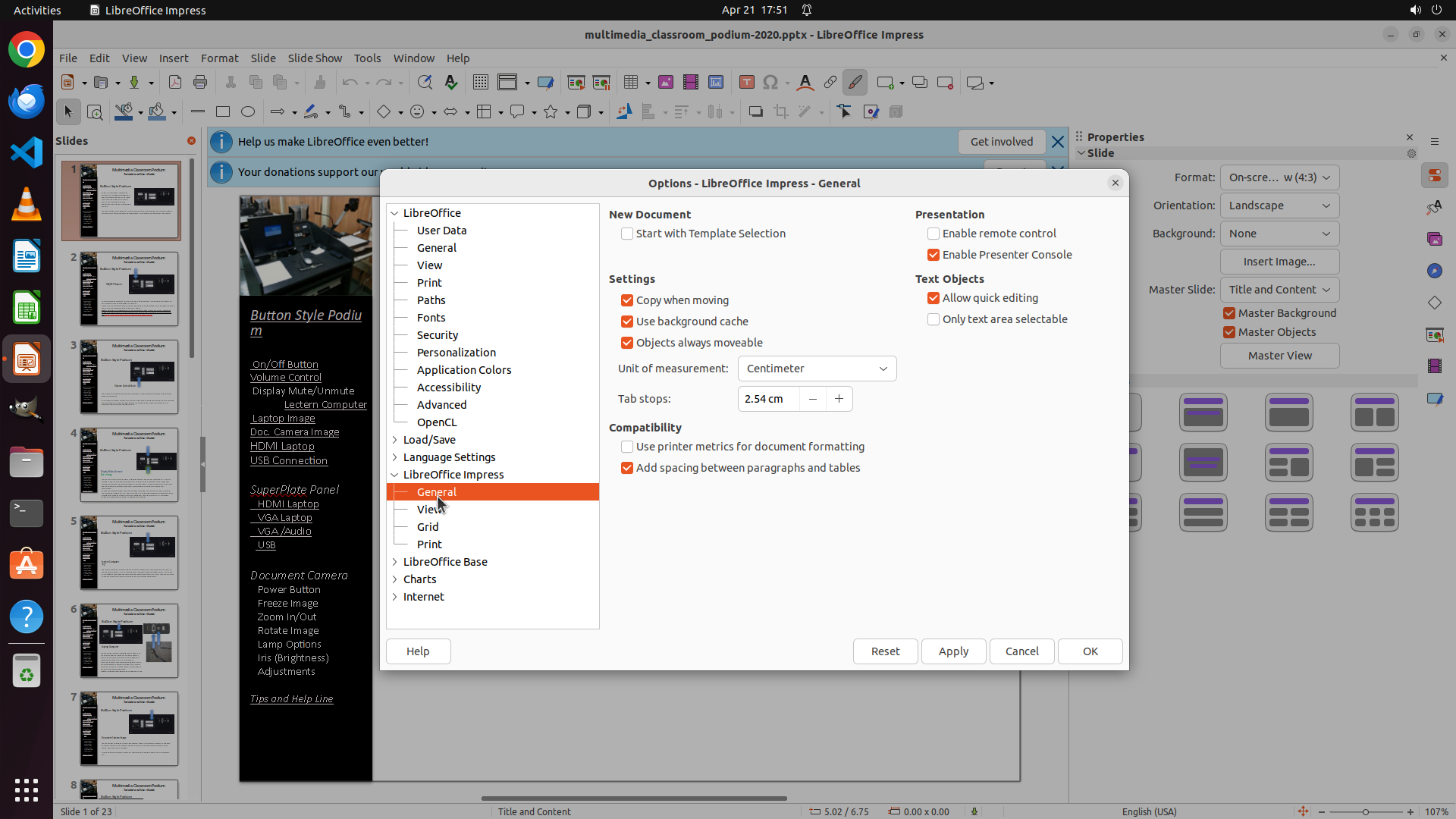Toggle the Display Grid toolbar icon
The image size is (1456, 819).
point(480,83)
